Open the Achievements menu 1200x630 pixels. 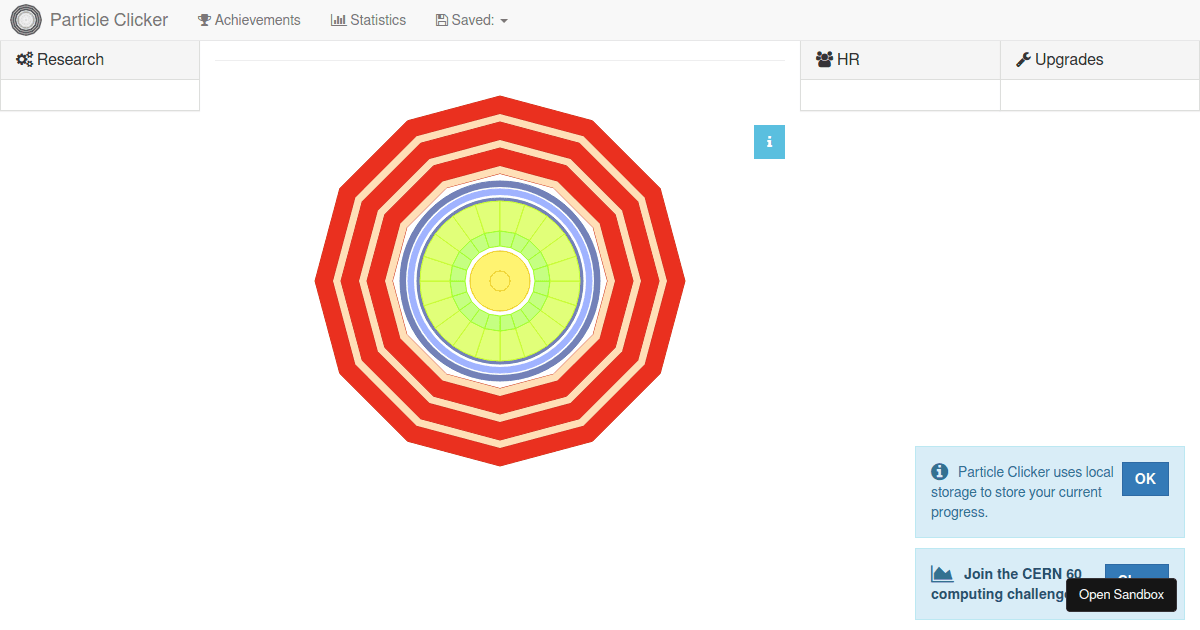click(249, 20)
